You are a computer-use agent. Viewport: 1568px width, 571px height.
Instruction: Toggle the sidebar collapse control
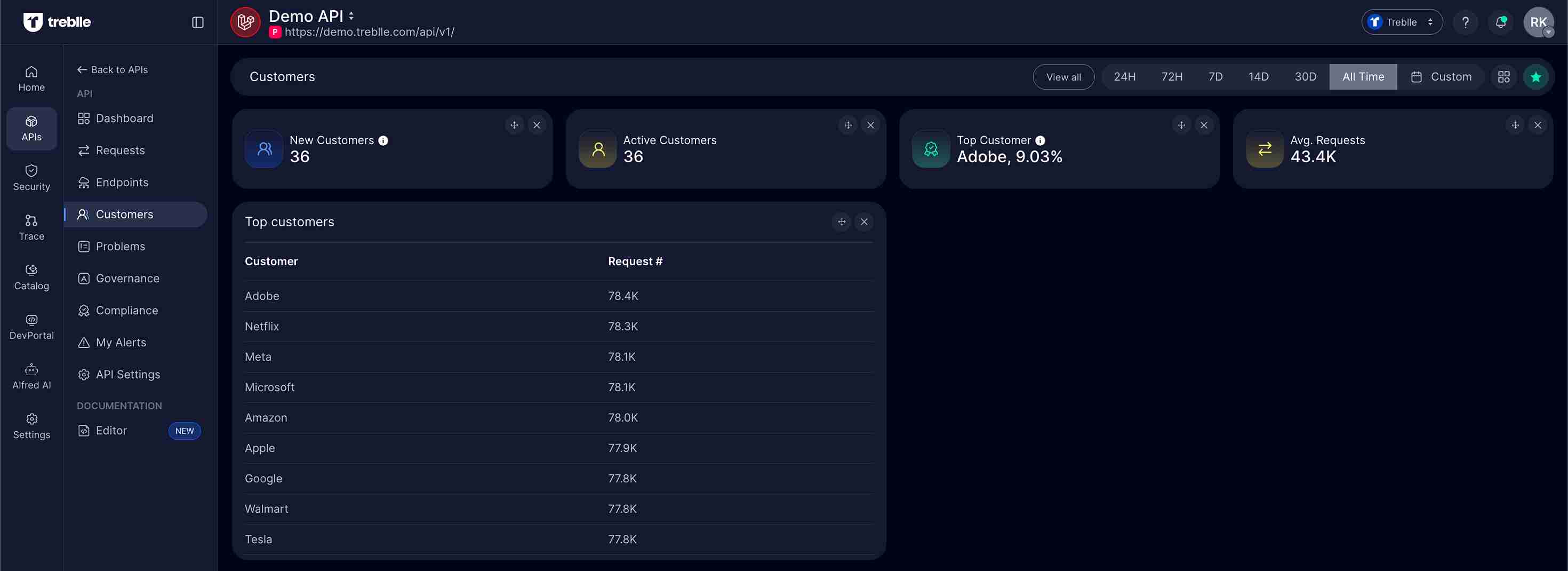click(x=197, y=22)
